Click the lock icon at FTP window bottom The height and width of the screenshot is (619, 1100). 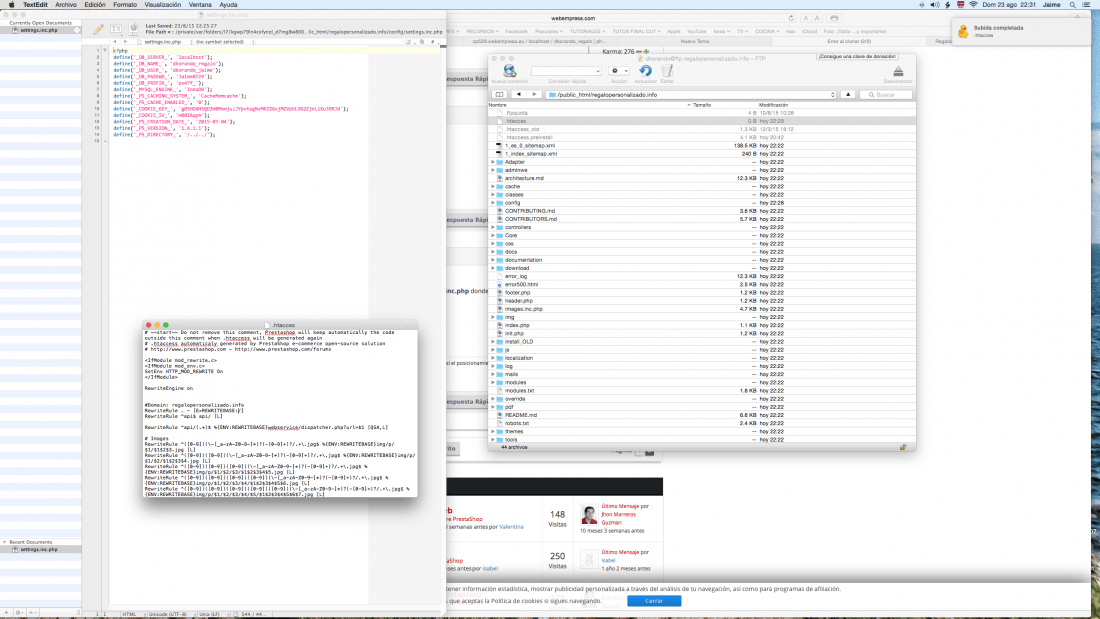903,447
